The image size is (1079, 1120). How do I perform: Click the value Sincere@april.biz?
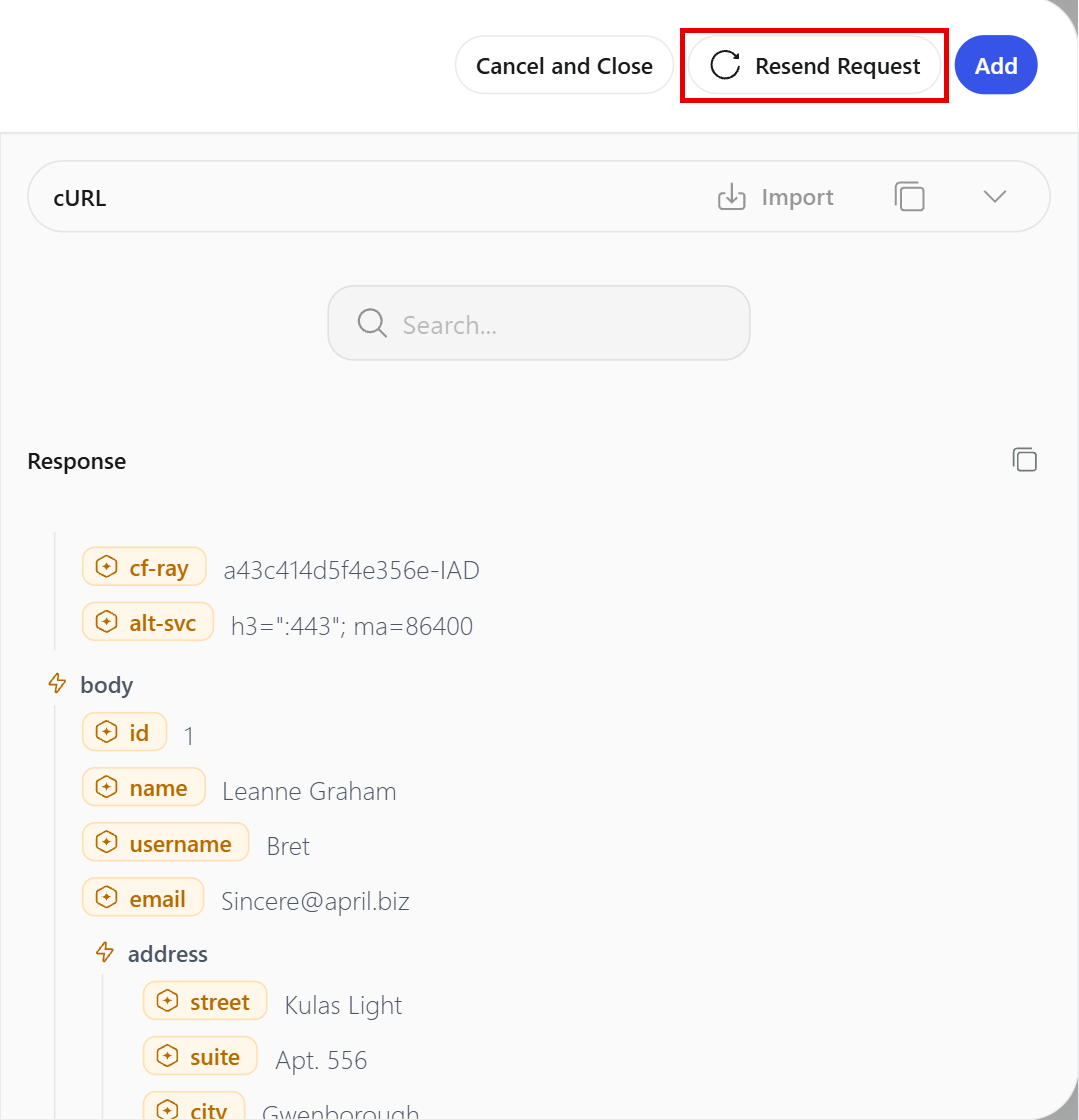point(315,901)
